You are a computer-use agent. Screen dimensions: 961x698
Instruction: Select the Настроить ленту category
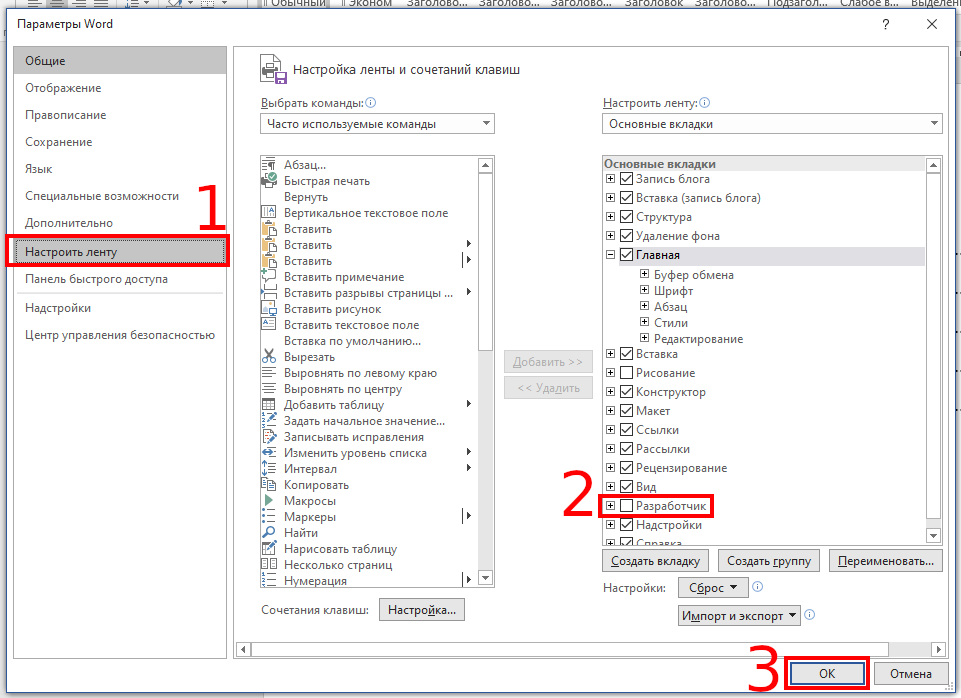point(120,252)
